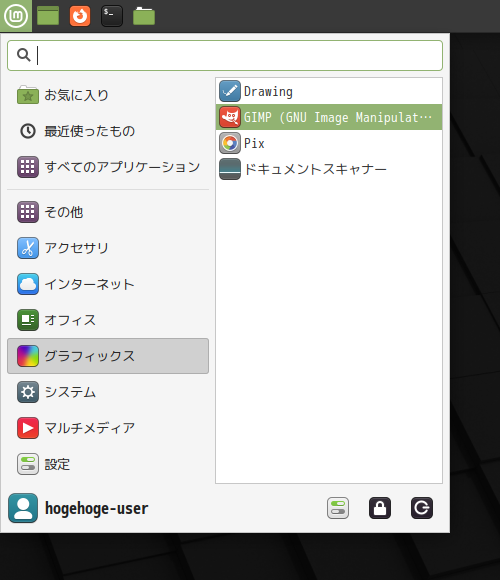Click the hogehoge-user avatar icon
The height and width of the screenshot is (580, 500).
(x=23, y=508)
